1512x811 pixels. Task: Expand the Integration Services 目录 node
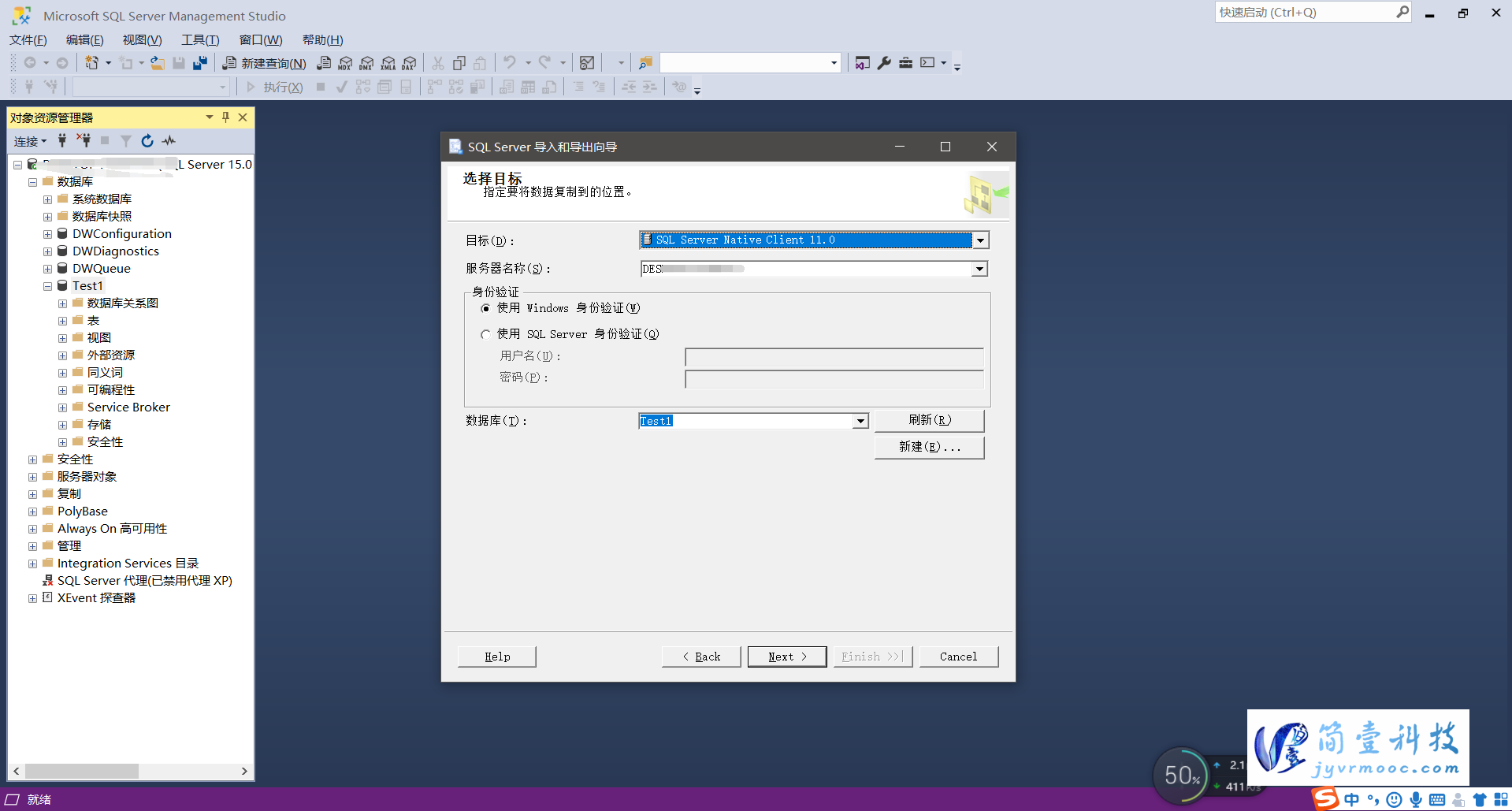pos(32,564)
